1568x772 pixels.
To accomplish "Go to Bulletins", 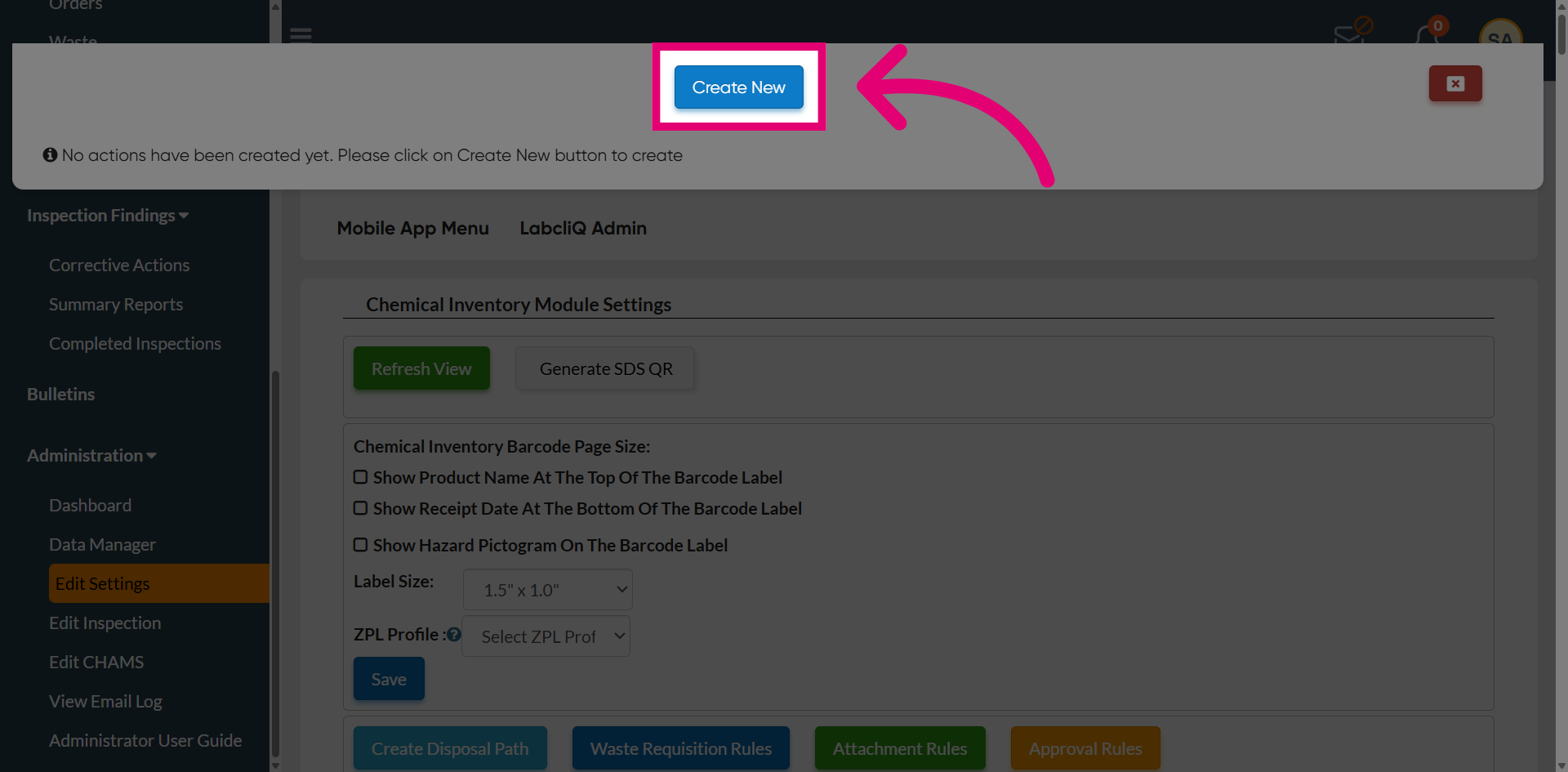I will [x=61, y=395].
